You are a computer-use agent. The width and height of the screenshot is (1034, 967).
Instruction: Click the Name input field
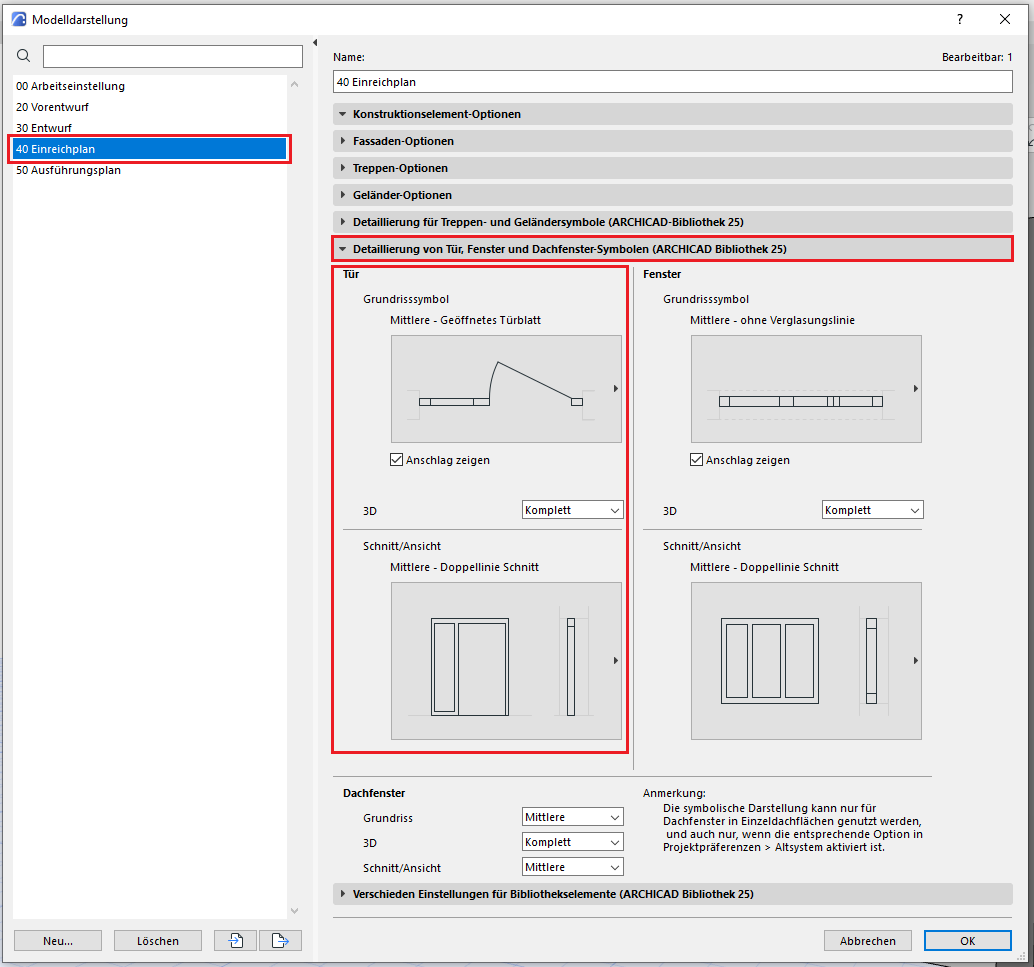[x=672, y=82]
